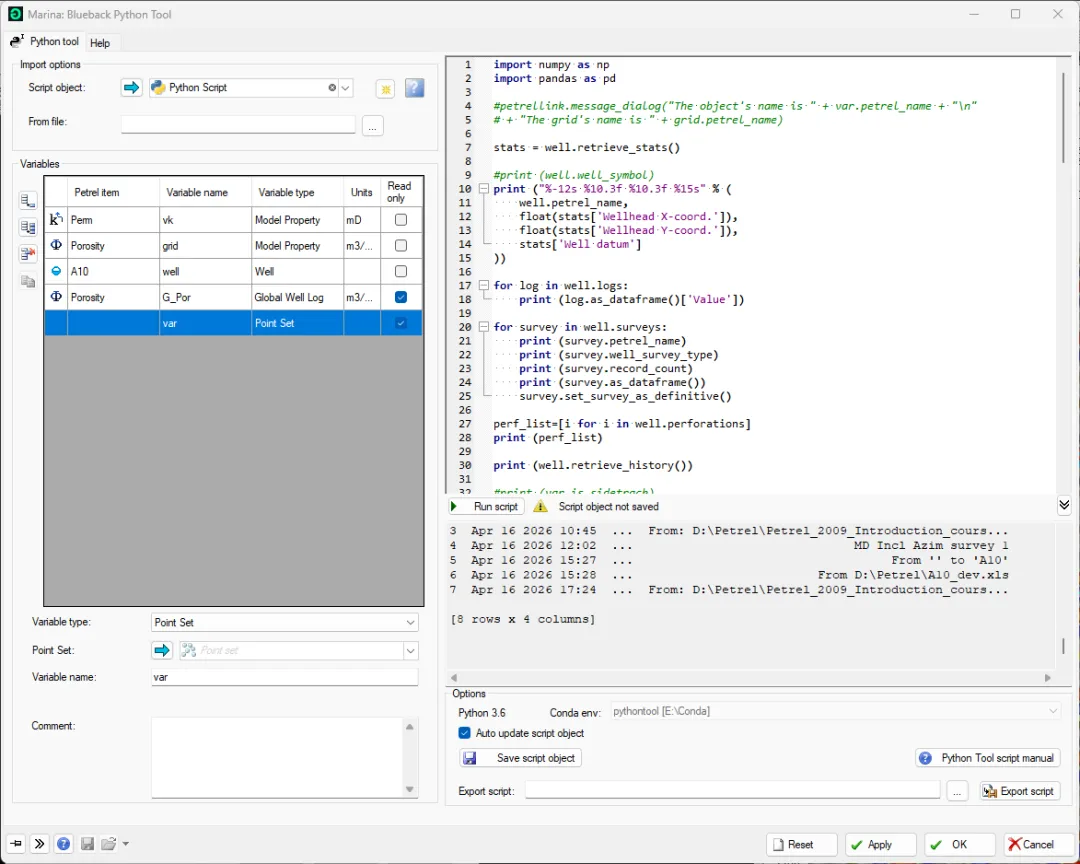Click the OK button

[x=959, y=844]
